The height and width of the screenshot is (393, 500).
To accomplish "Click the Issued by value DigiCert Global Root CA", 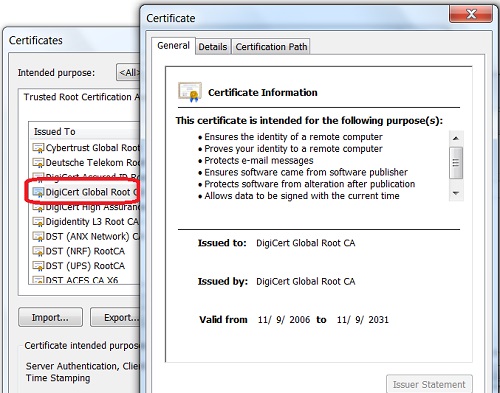I will tap(305, 282).
